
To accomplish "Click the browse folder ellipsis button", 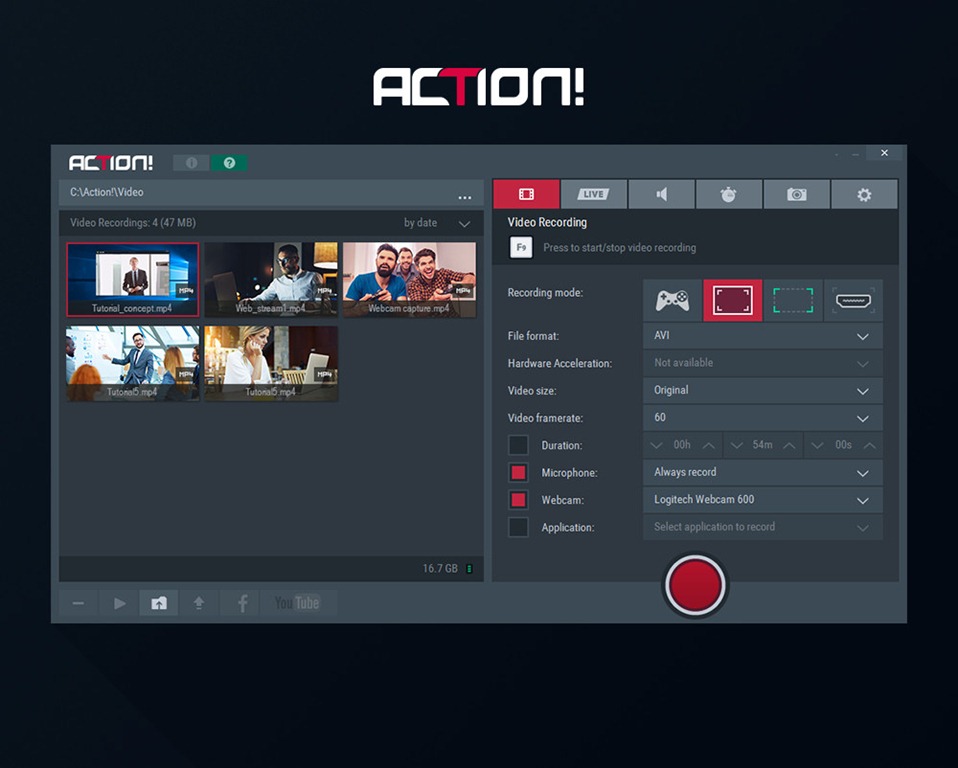I will (x=464, y=196).
